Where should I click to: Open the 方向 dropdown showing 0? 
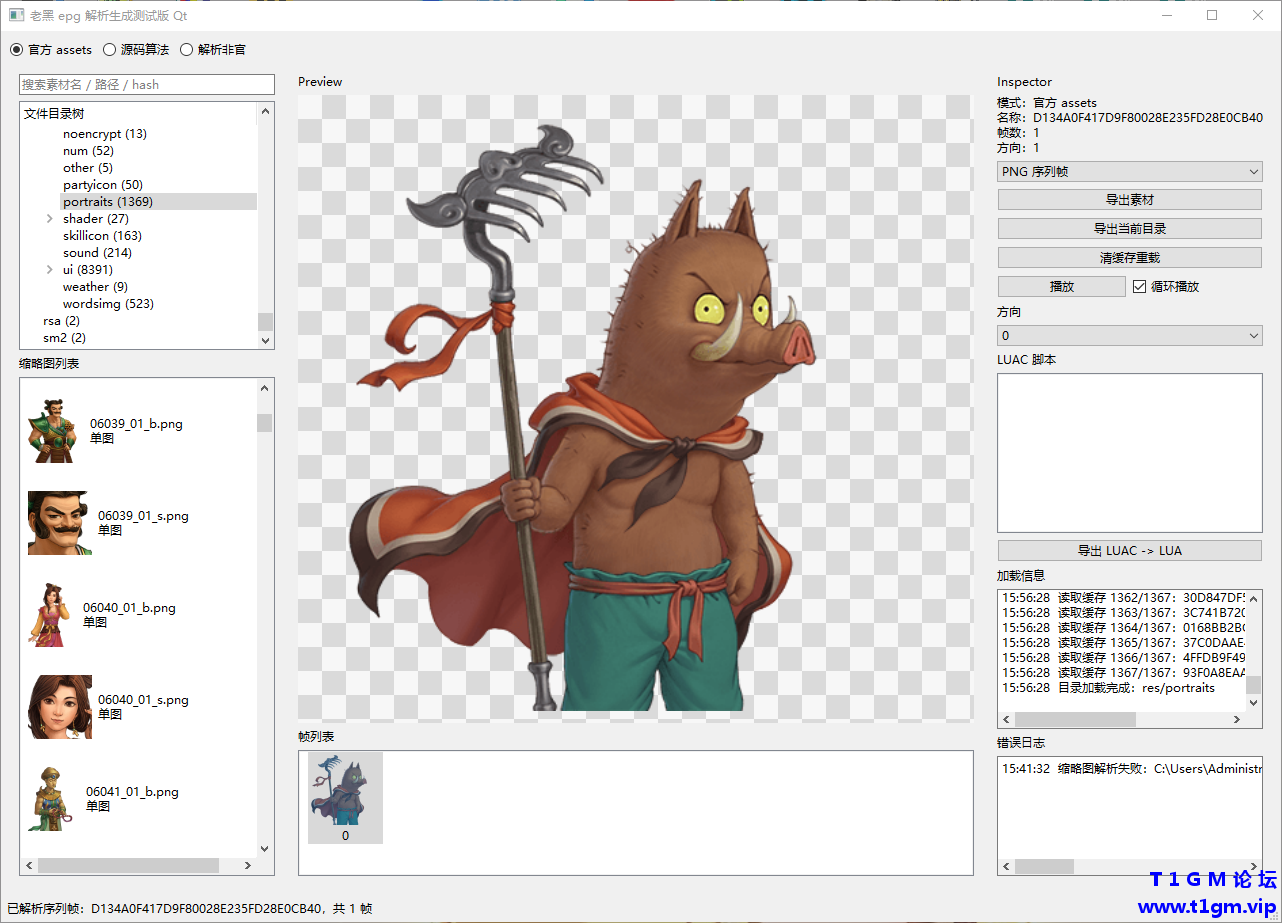tap(1130, 336)
